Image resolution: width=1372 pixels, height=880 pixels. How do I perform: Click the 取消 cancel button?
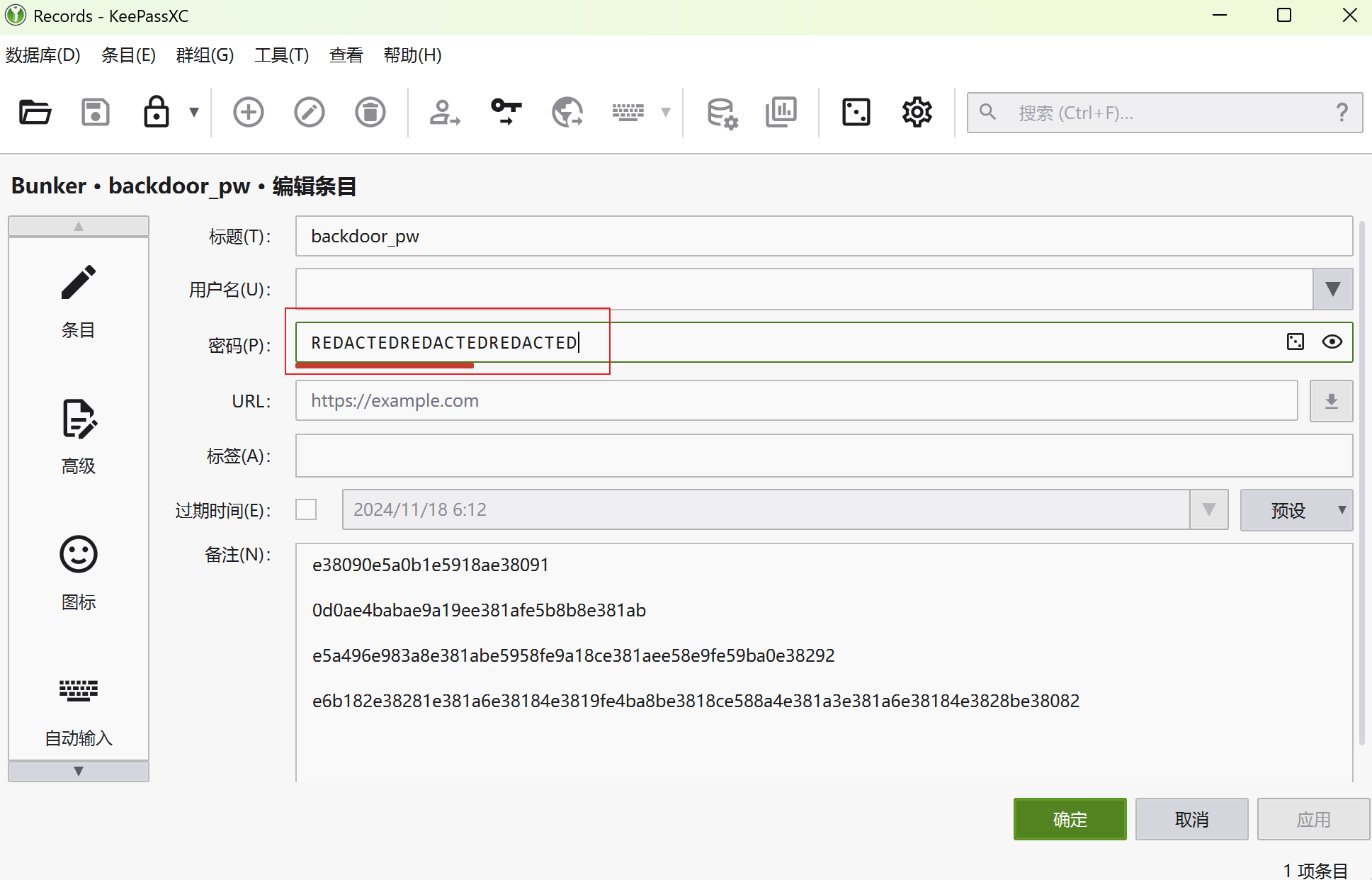pyautogui.click(x=1191, y=819)
